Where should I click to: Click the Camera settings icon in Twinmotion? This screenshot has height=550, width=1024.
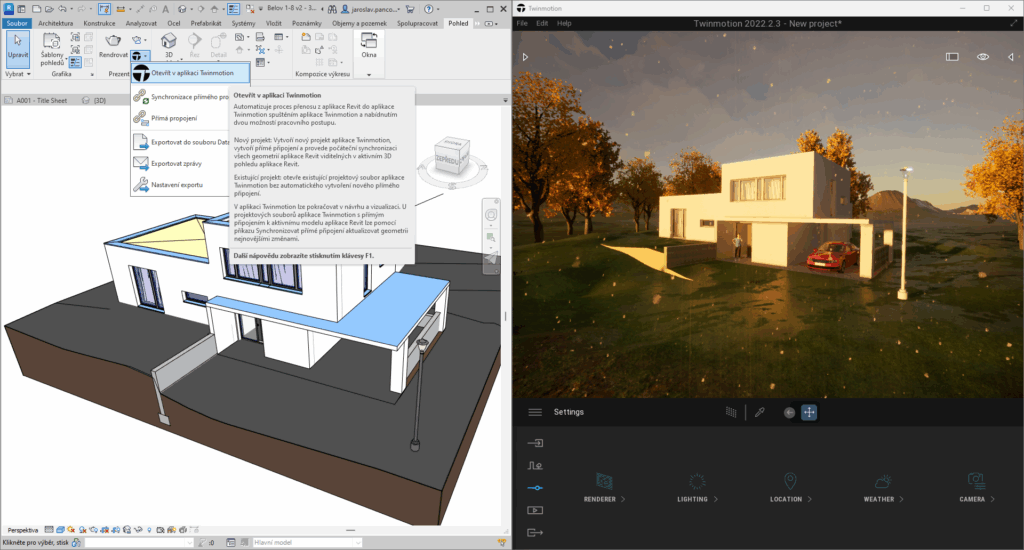tap(976, 481)
